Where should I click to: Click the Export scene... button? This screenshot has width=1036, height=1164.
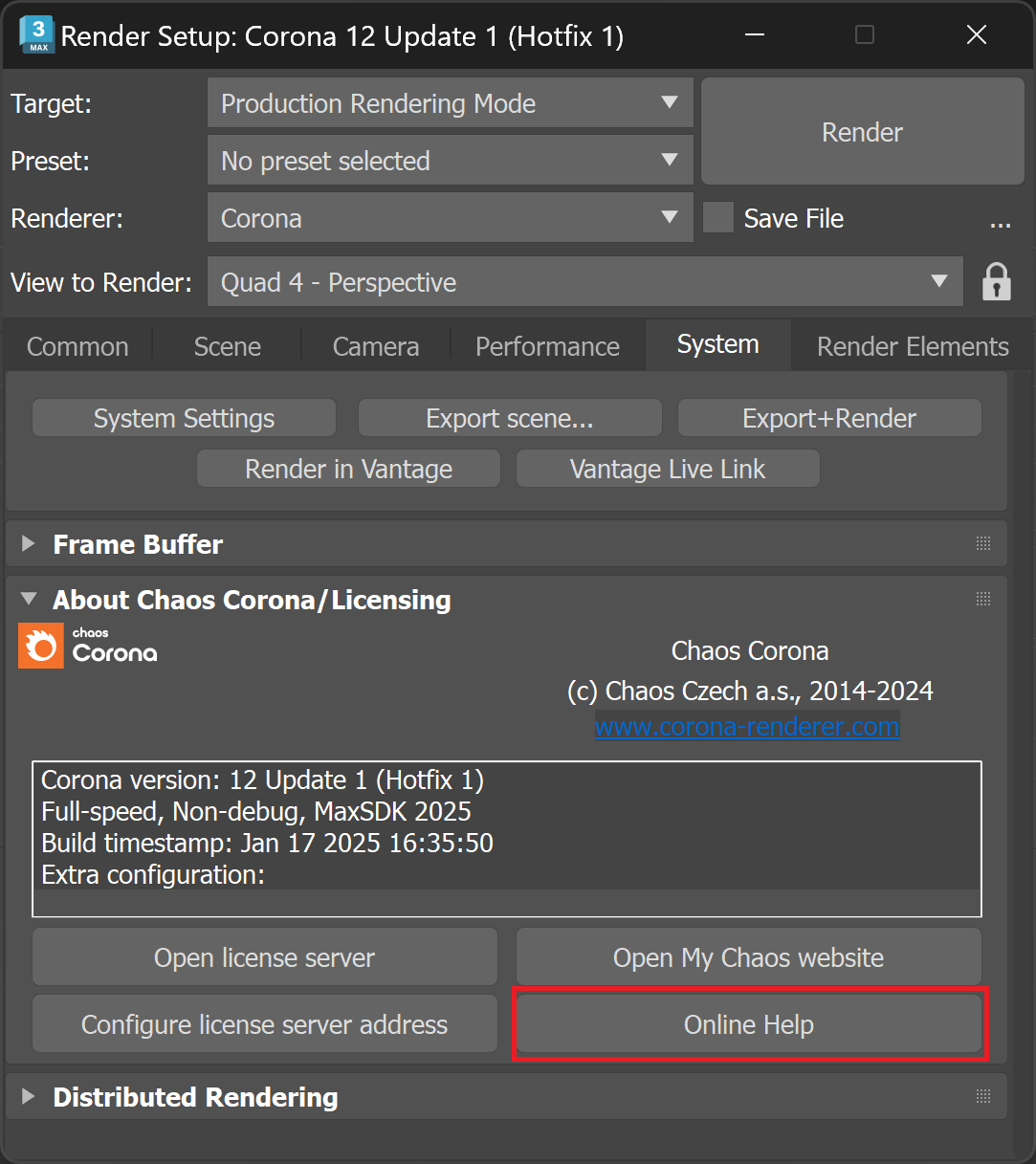coord(510,418)
